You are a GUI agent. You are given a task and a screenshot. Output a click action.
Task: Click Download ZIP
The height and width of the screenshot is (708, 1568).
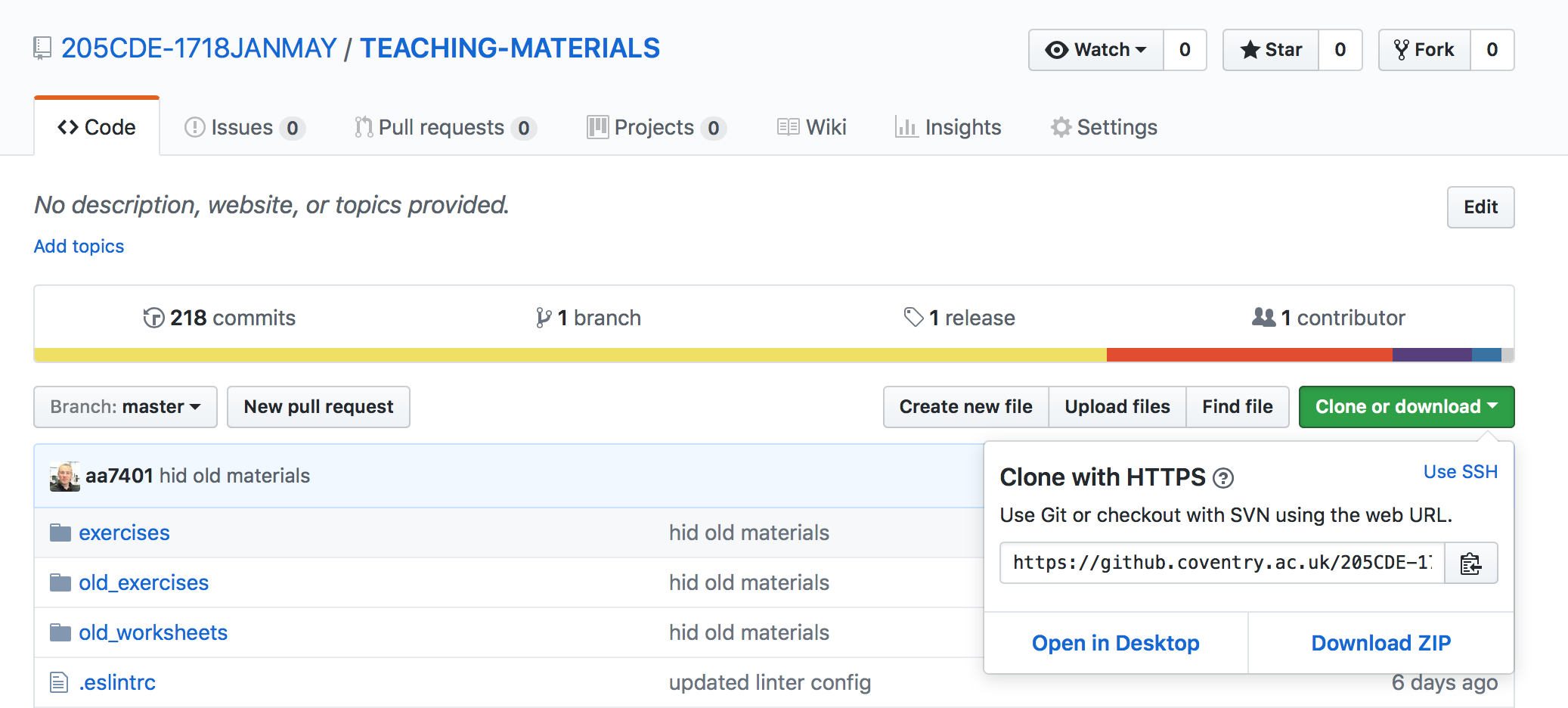(x=1381, y=643)
